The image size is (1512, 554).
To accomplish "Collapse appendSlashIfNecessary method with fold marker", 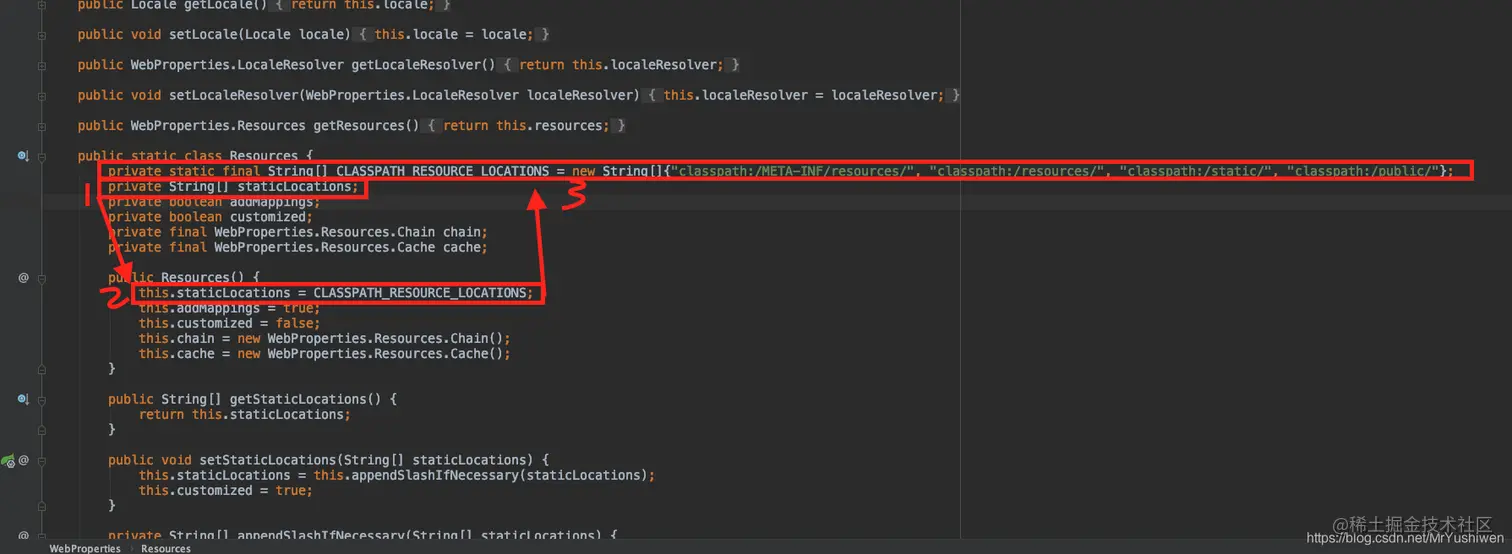I will pos(42,536).
